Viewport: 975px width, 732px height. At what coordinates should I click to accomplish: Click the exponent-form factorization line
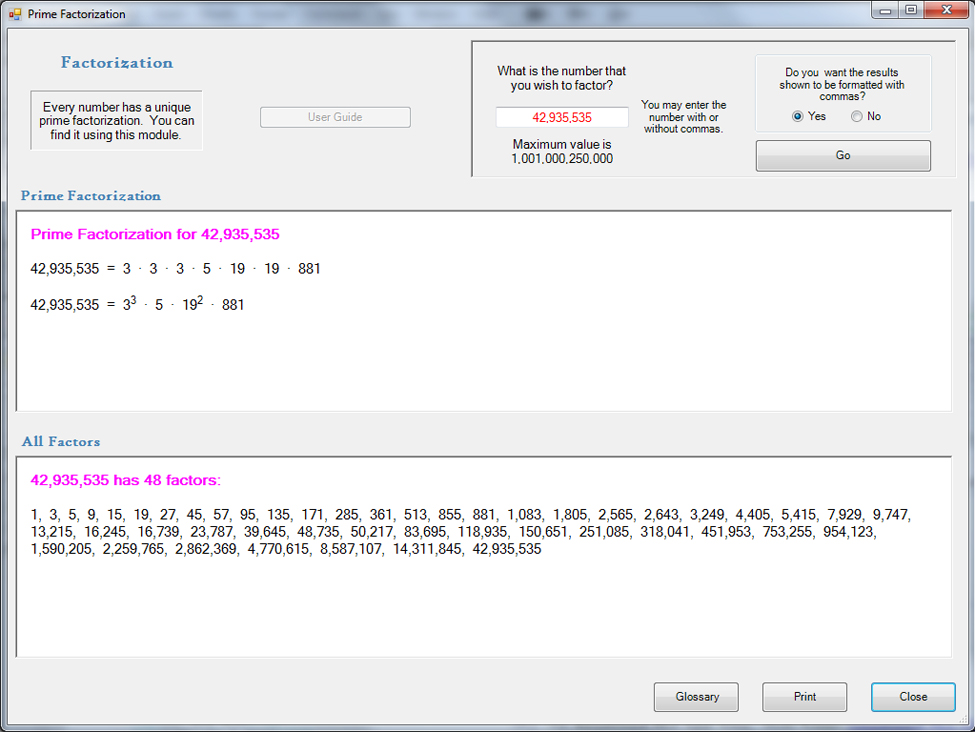pyautogui.click(x=137, y=304)
